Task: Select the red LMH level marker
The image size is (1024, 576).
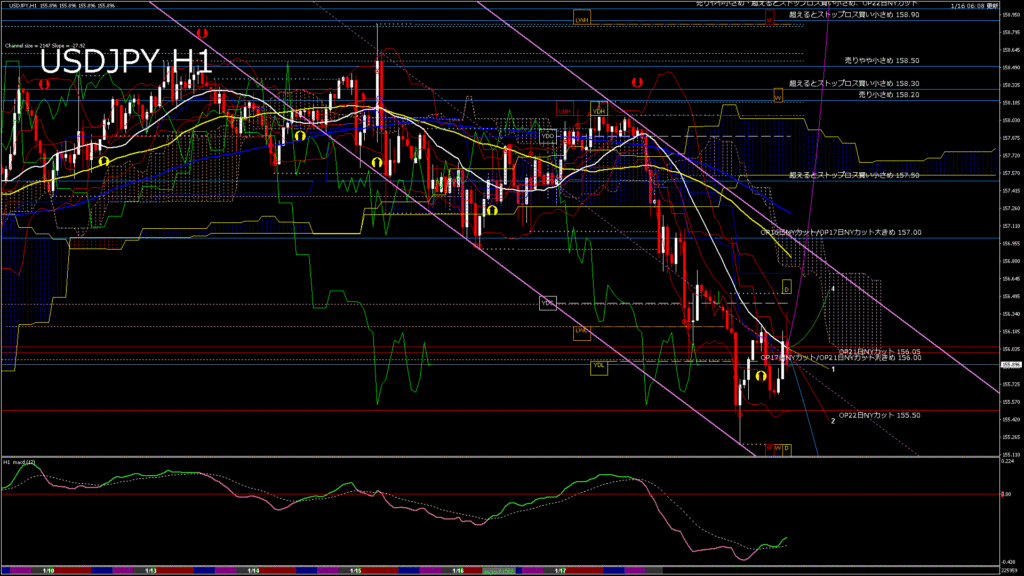Action: [x=564, y=111]
